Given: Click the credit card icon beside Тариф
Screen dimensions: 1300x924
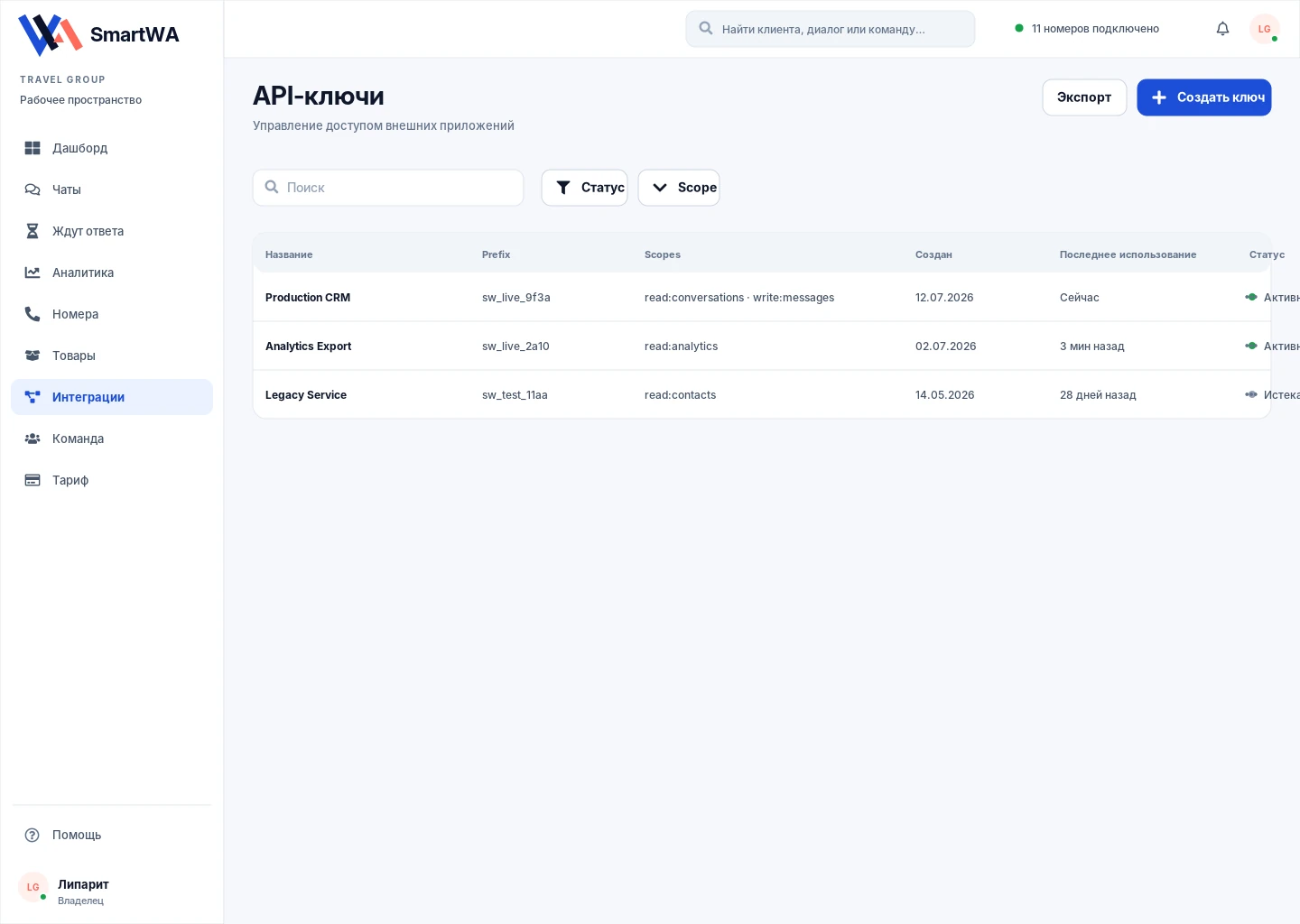Looking at the screenshot, I should coord(32,480).
